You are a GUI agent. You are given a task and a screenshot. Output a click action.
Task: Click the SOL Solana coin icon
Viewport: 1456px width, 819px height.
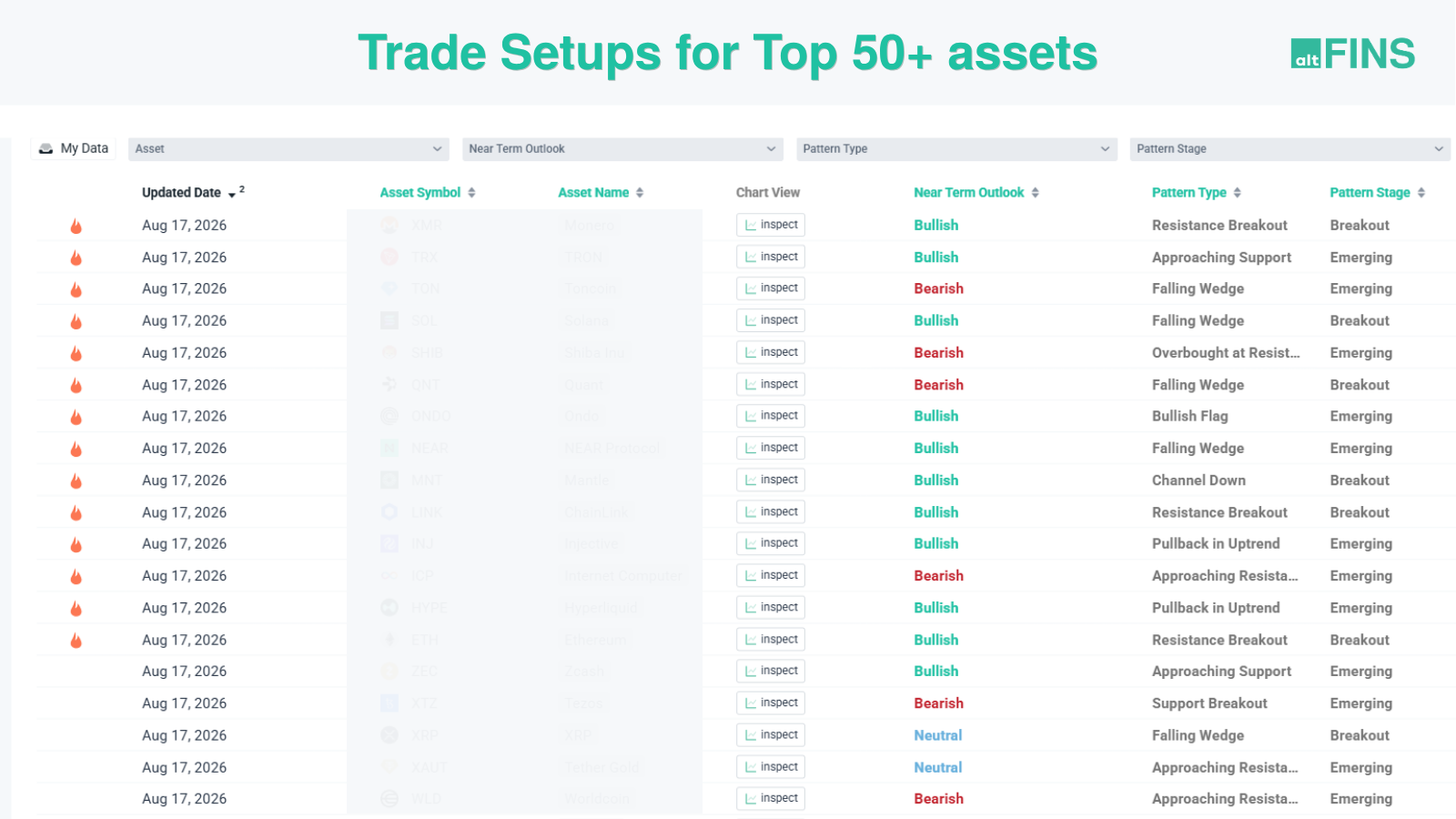click(389, 321)
